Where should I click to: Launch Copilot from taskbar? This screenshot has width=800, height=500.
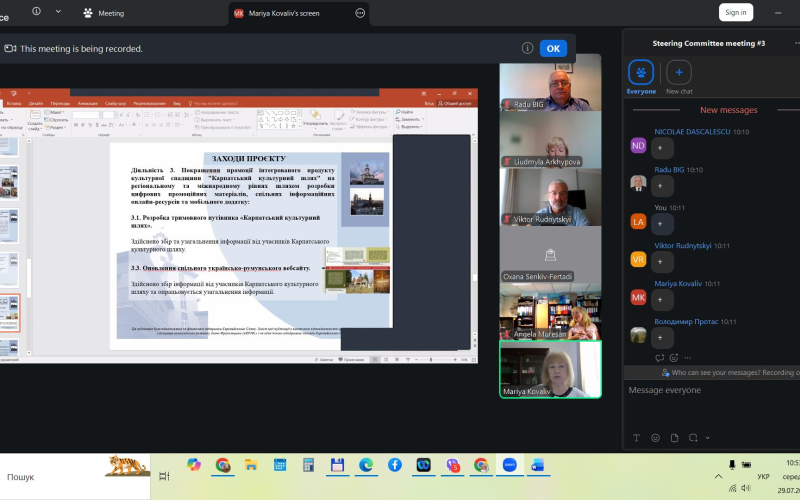point(194,465)
